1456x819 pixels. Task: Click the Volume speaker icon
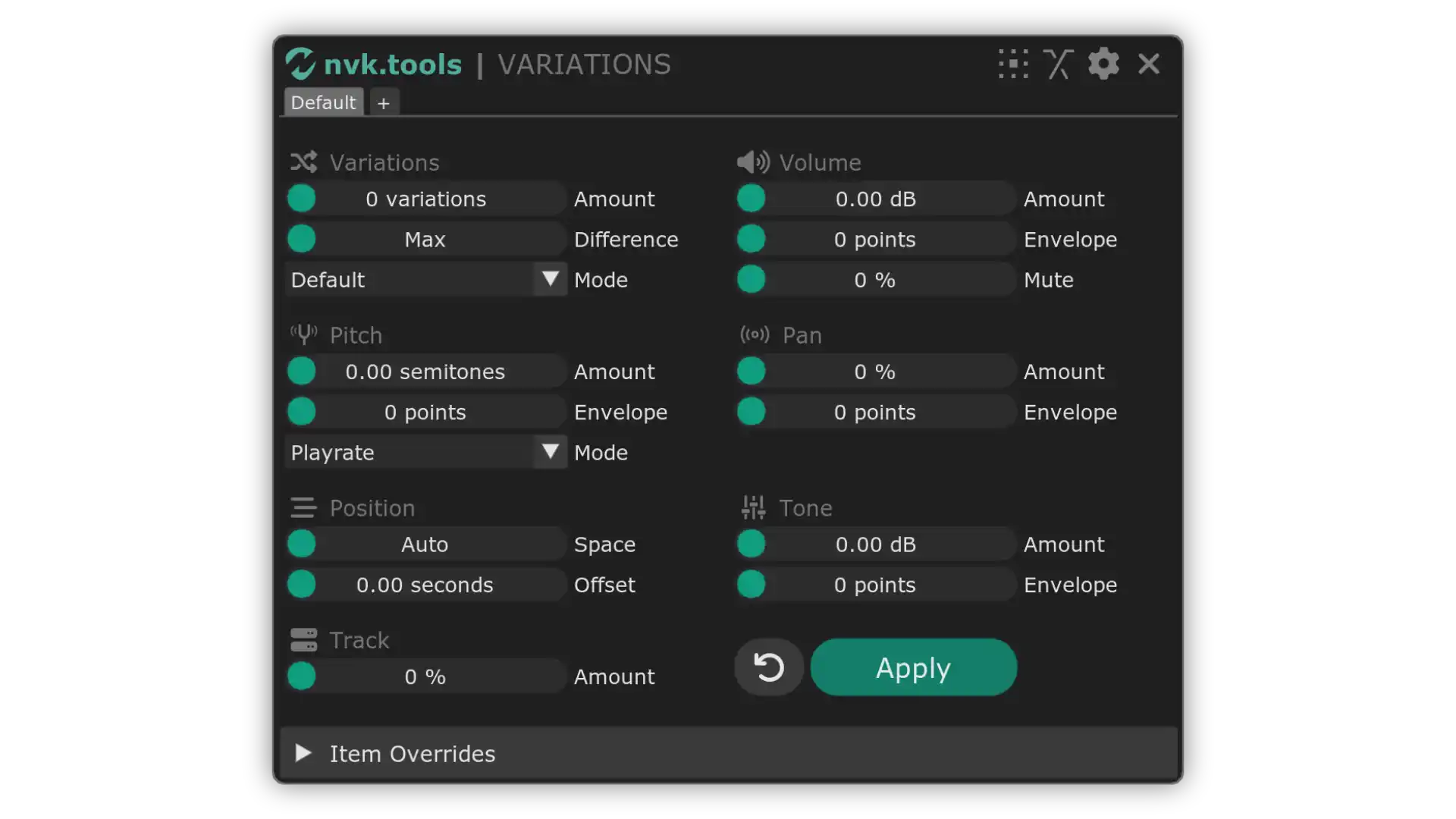(753, 162)
